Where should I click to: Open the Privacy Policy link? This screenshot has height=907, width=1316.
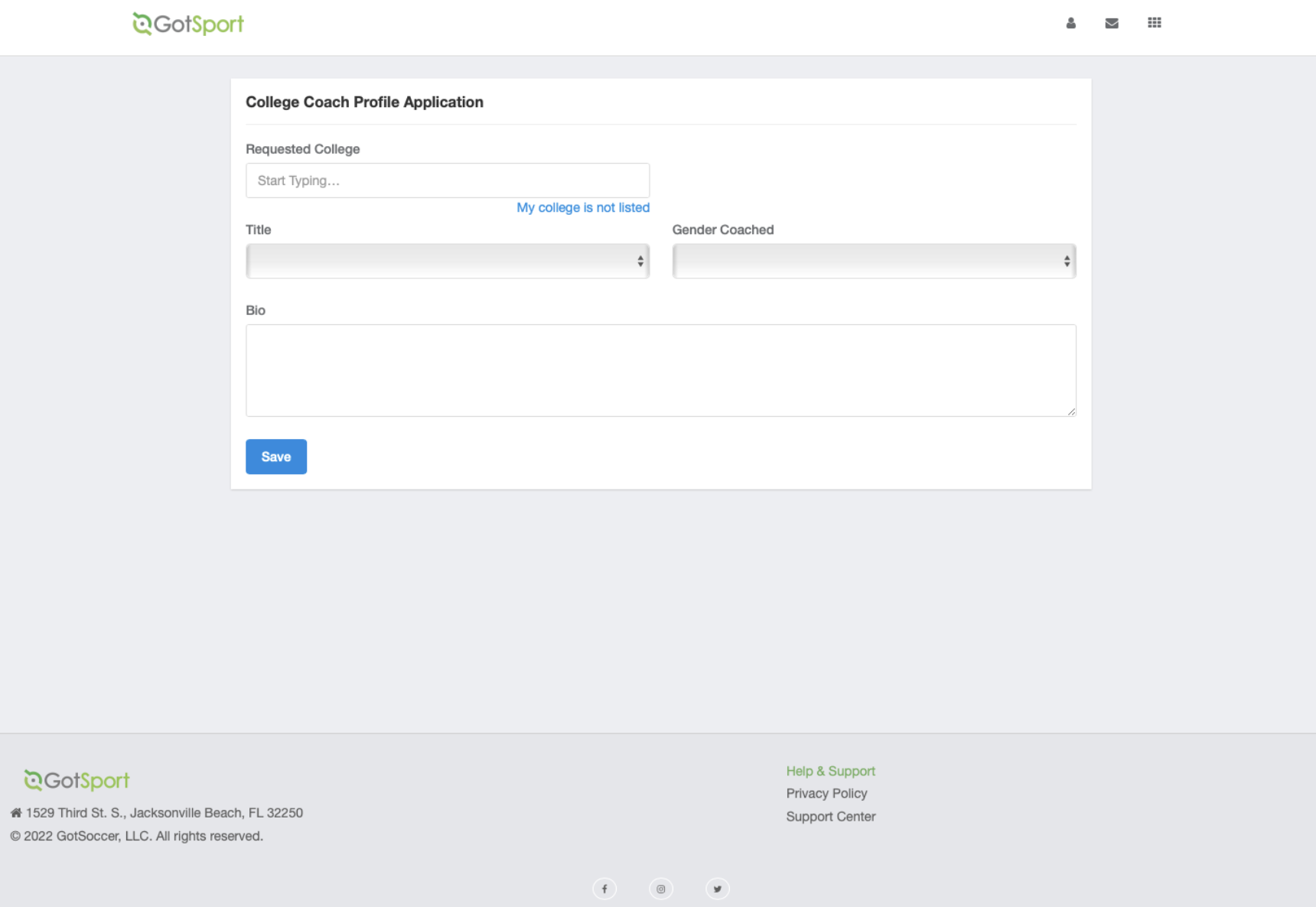[x=826, y=793]
